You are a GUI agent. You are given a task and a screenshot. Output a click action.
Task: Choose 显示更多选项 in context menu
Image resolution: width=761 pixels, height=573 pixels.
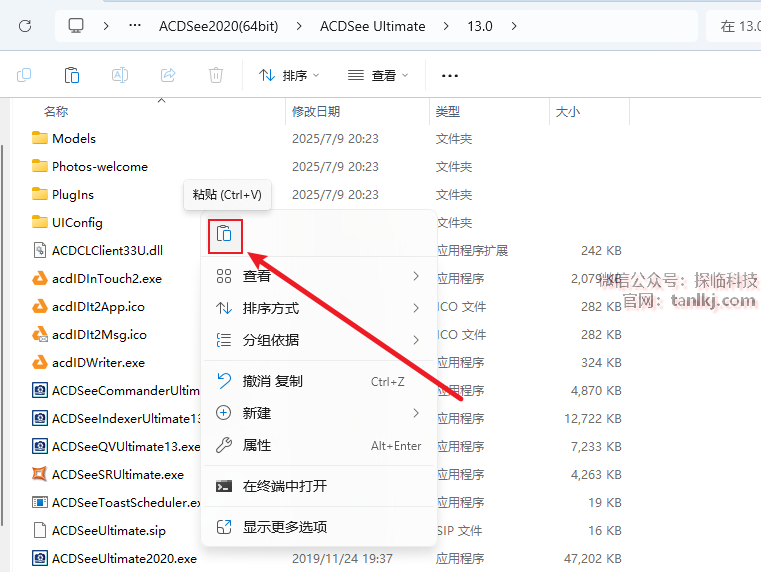point(319,527)
